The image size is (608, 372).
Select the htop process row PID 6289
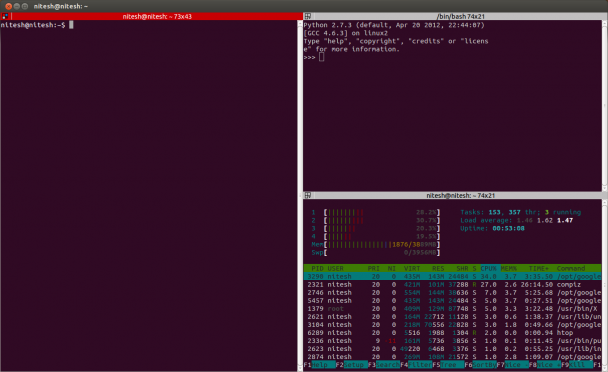(x=452, y=333)
